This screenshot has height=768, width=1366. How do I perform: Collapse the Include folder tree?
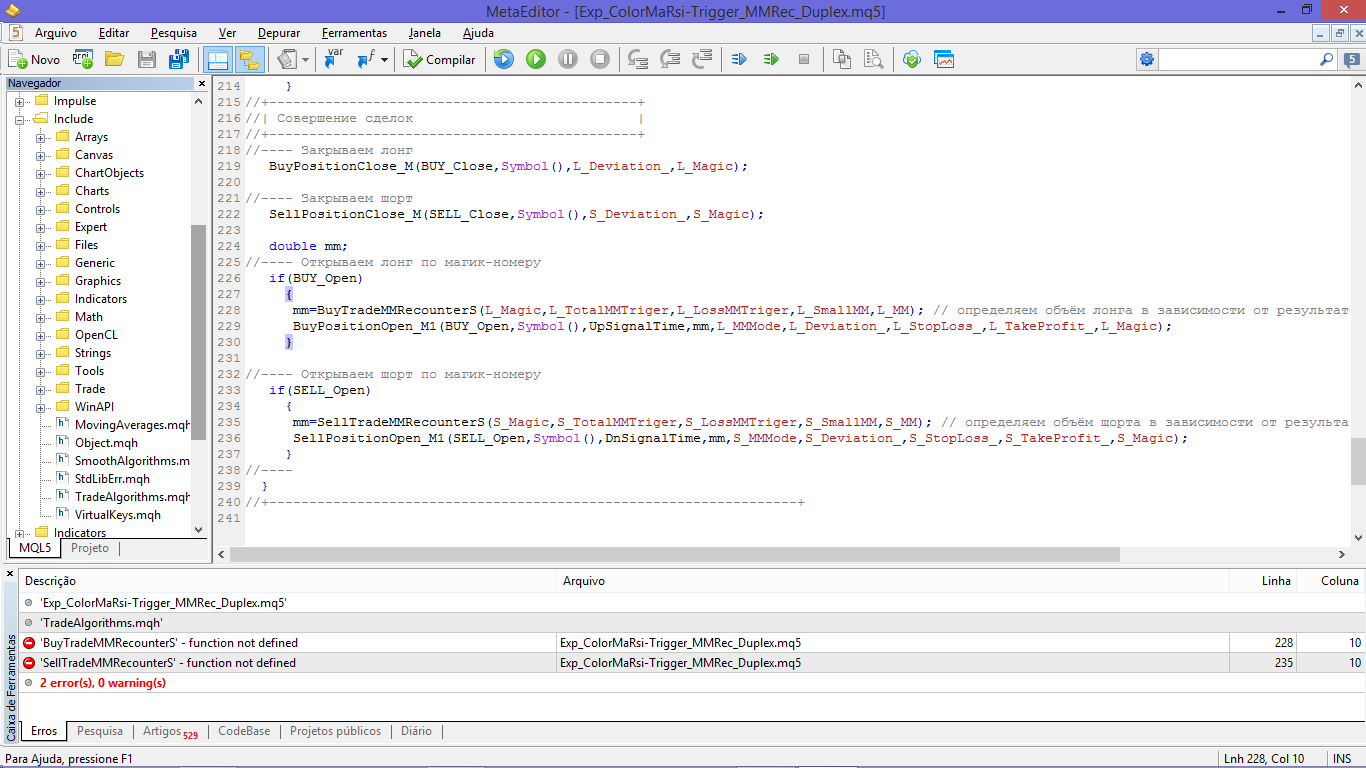coord(17,118)
